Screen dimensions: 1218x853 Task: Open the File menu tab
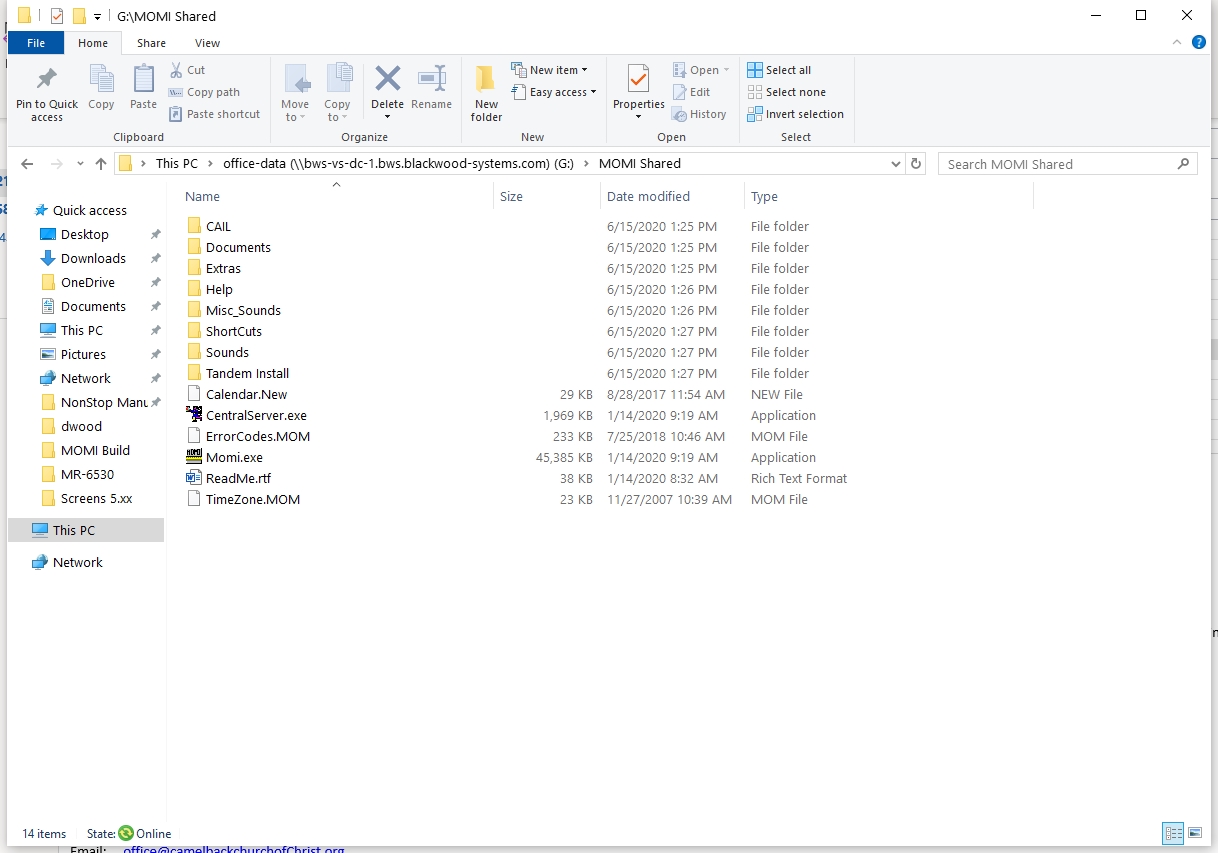tap(36, 43)
